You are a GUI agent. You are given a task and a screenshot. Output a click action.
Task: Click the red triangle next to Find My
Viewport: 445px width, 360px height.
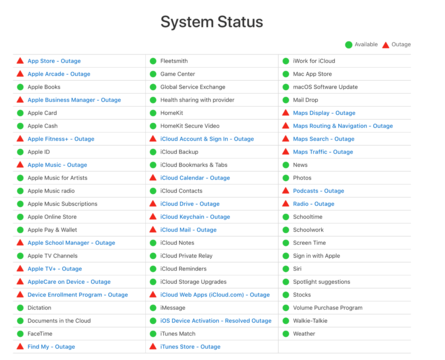[20, 346]
